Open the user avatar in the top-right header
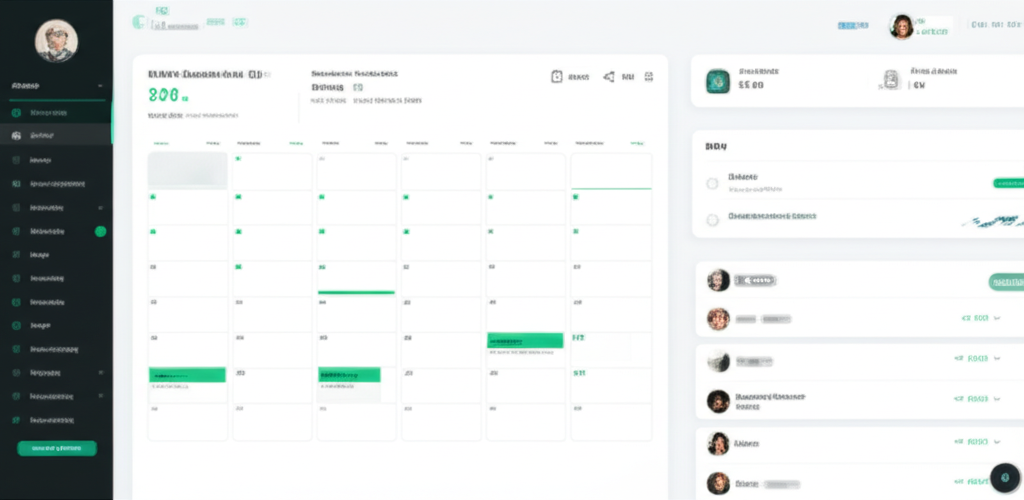 [901, 26]
